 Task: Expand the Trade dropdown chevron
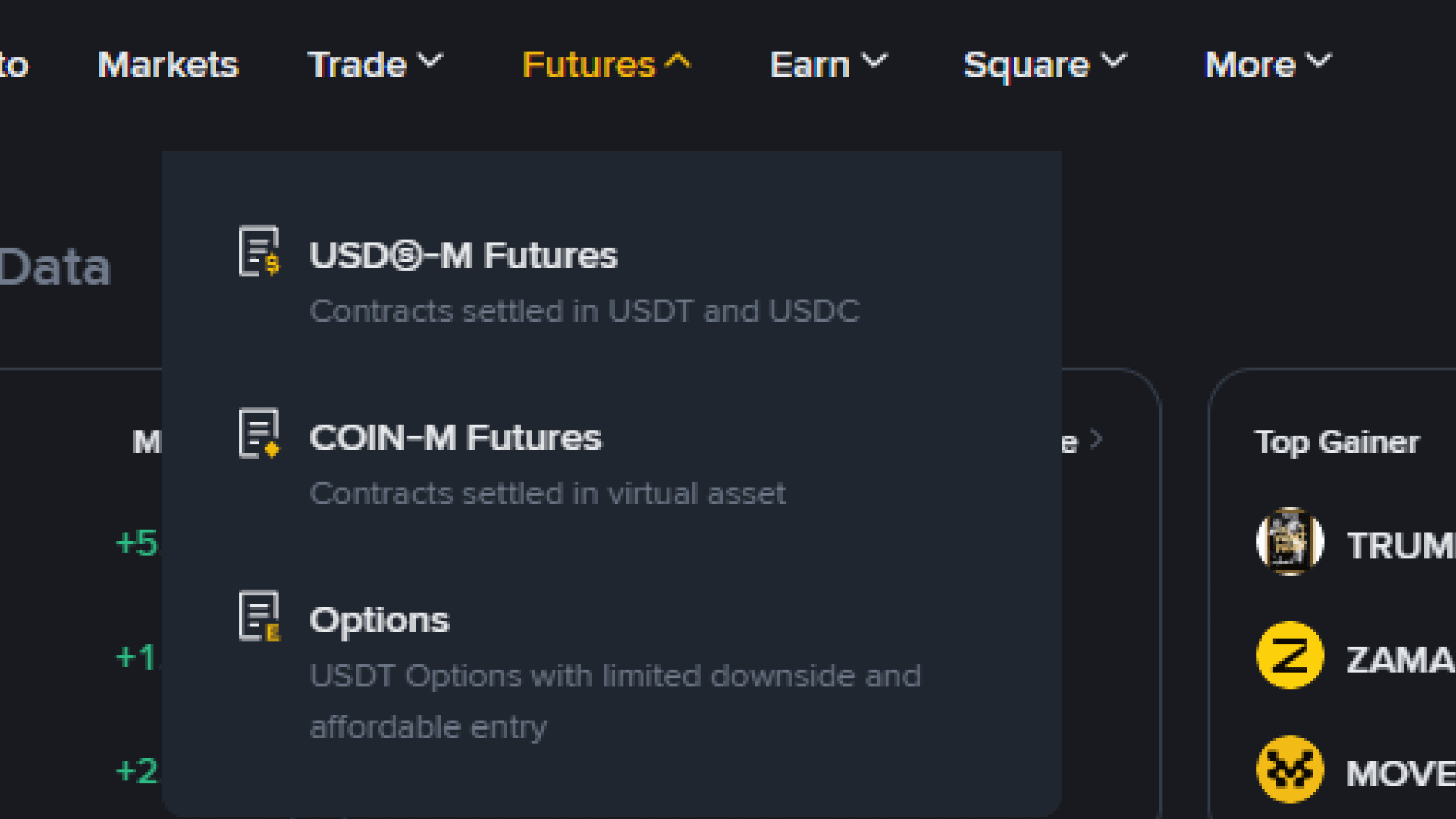[x=430, y=61]
